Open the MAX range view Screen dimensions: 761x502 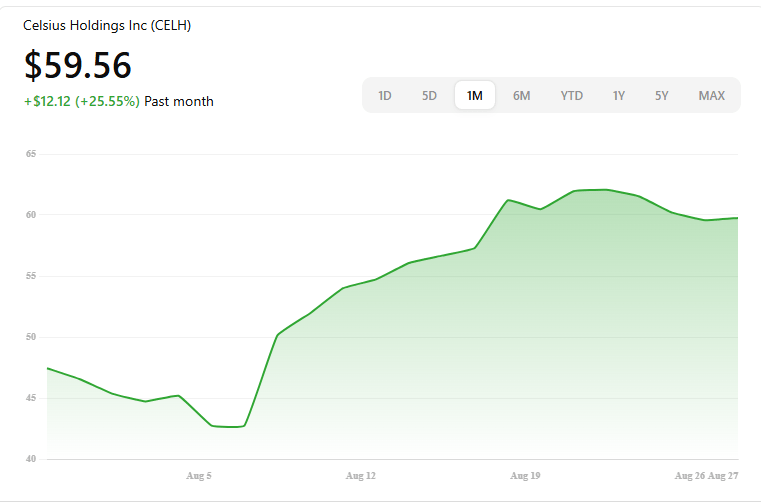pos(711,96)
